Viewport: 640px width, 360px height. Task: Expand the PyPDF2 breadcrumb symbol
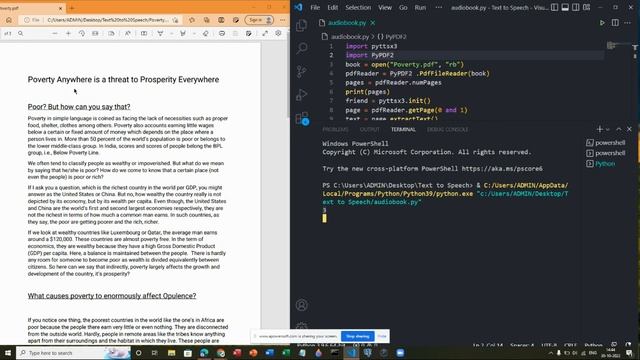coord(392,37)
